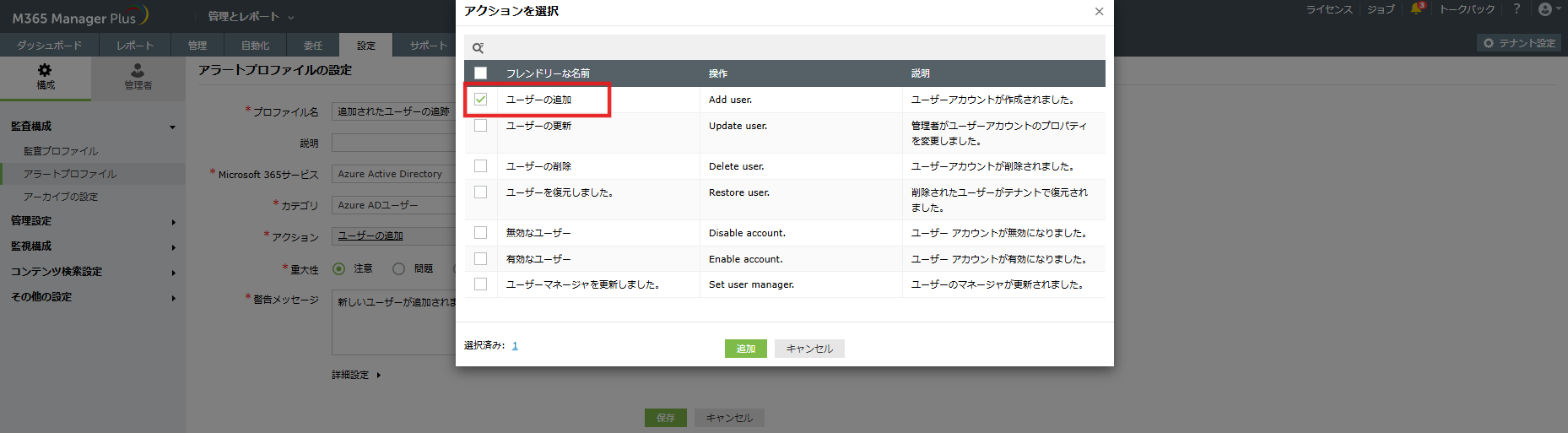Check the ユーザーマネージャを更新しました checkbox
Screen dimensions: 1568x433
[x=480, y=284]
